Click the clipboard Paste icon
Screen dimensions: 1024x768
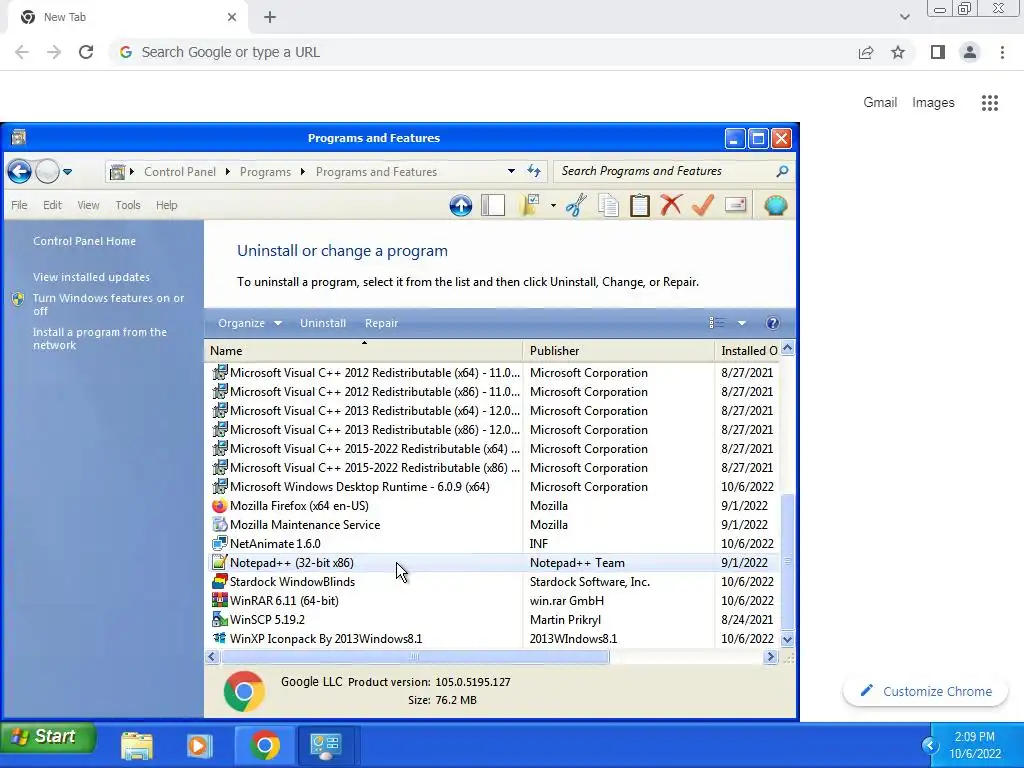(x=639, y=205)
